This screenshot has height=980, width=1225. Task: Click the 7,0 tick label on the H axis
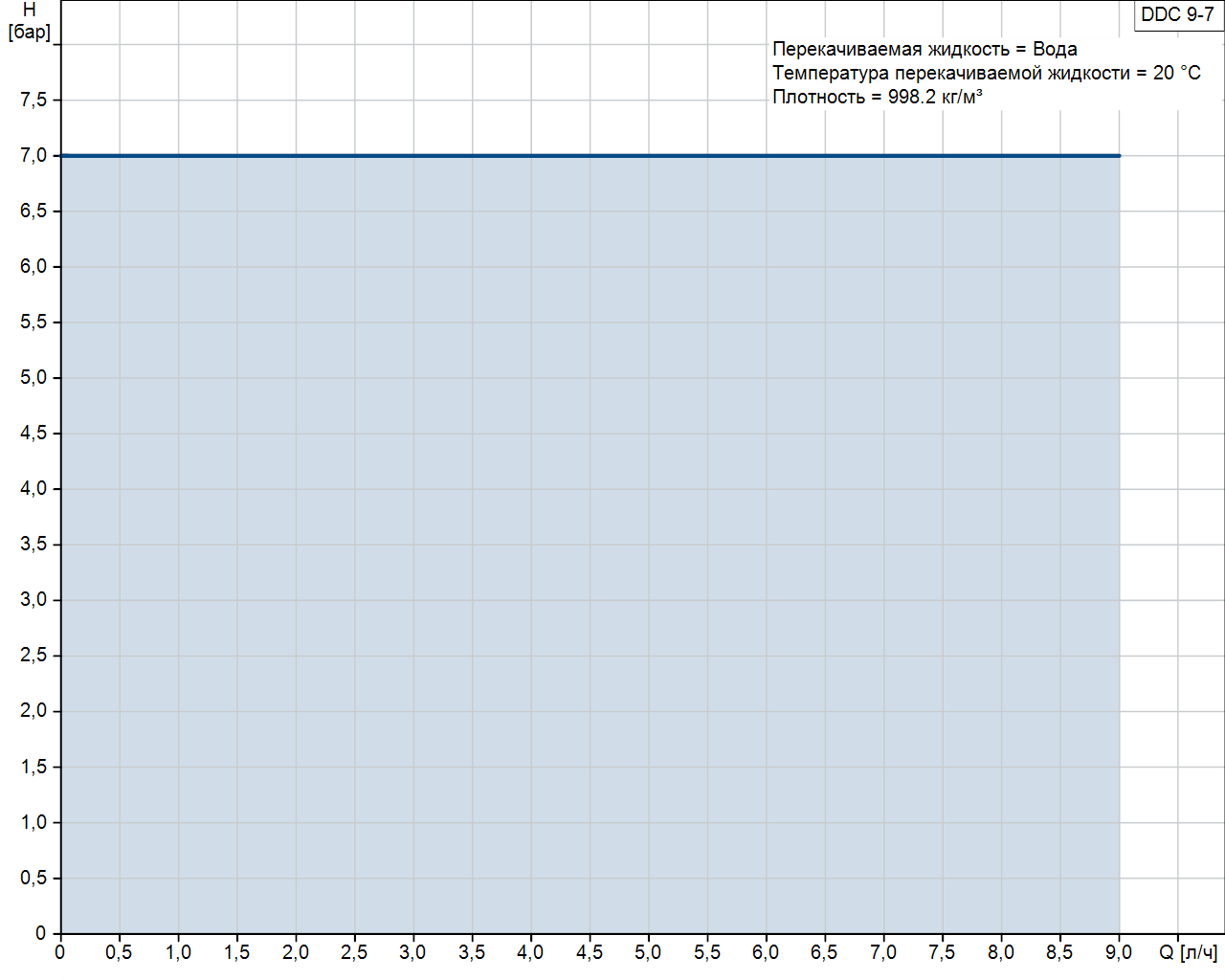33,155
